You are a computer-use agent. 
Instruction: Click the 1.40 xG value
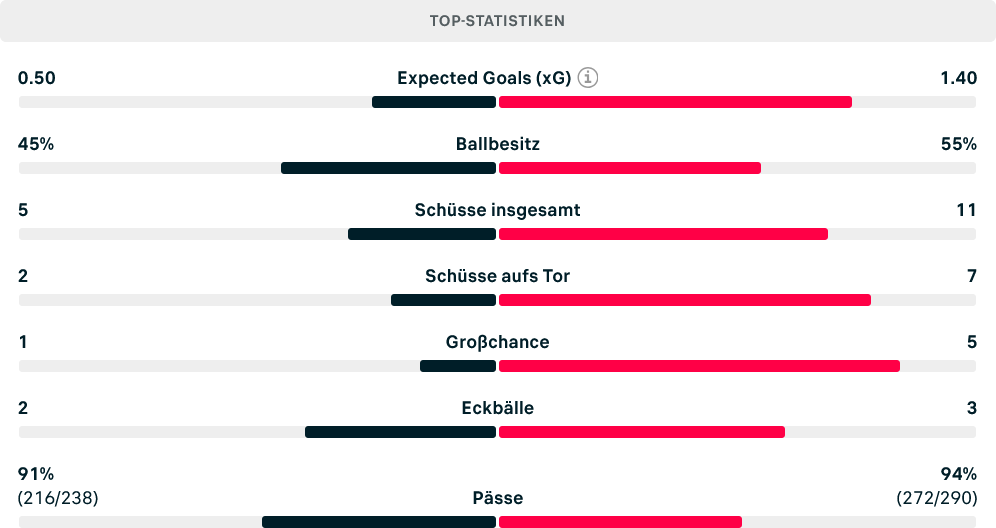click(959, 78)
